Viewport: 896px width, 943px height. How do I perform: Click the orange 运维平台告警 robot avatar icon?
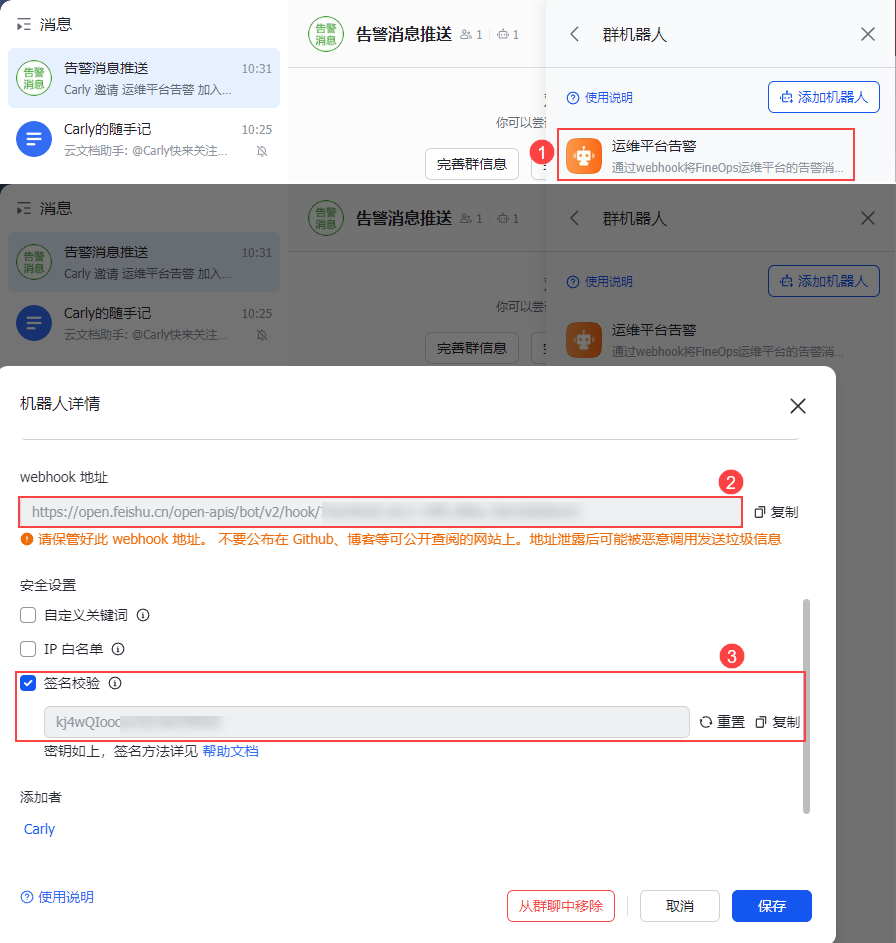(583, 156)
